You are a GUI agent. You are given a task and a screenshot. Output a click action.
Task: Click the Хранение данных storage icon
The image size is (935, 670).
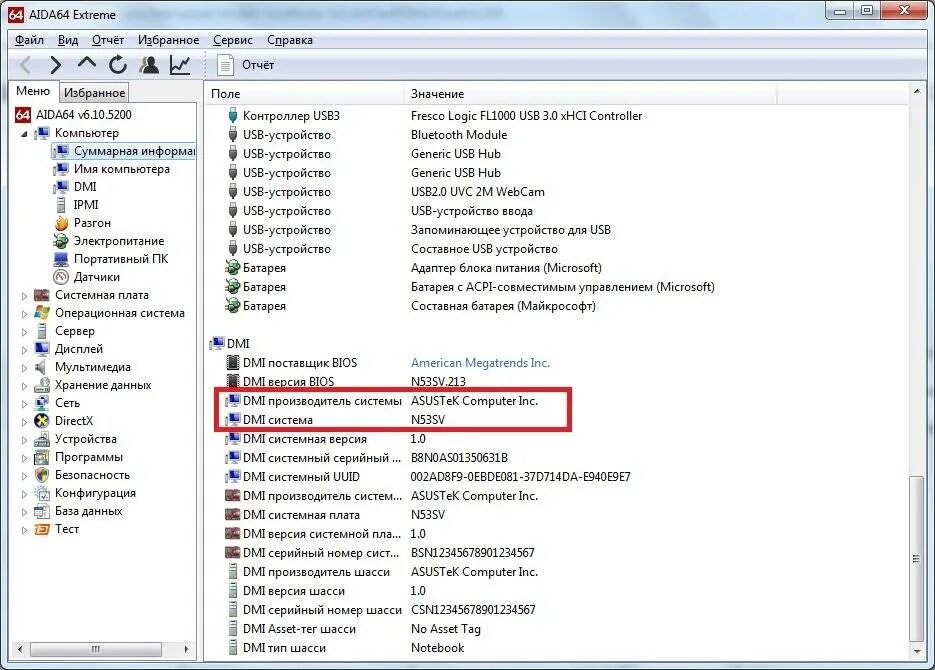pos(42,385)
